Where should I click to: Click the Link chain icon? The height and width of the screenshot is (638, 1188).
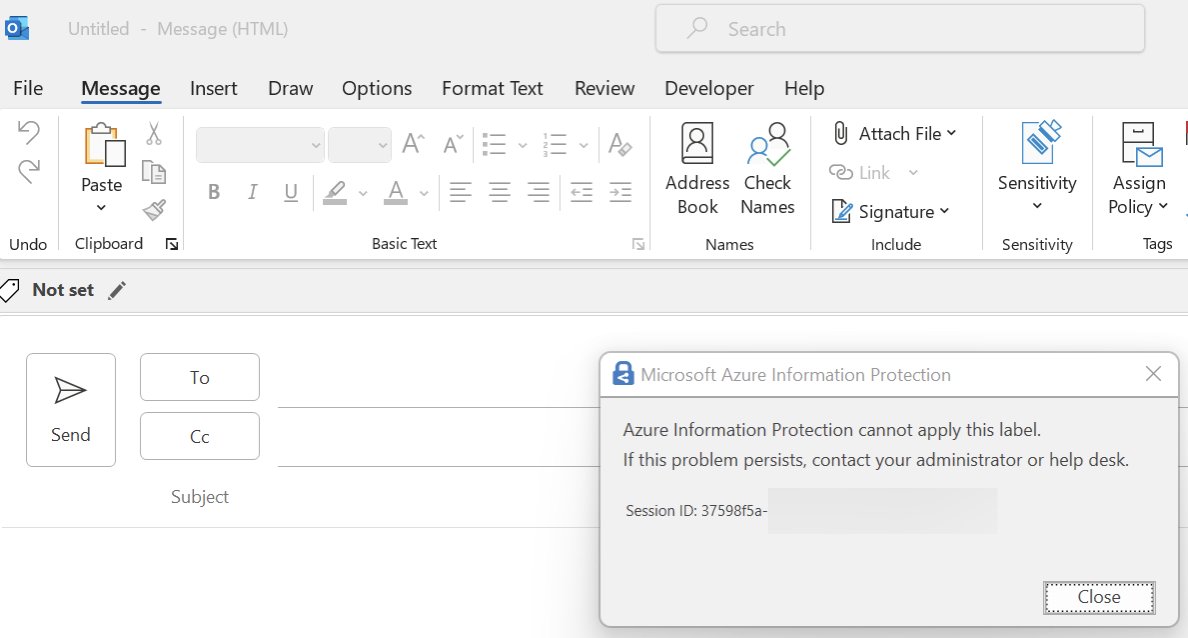tap(841, 173)
